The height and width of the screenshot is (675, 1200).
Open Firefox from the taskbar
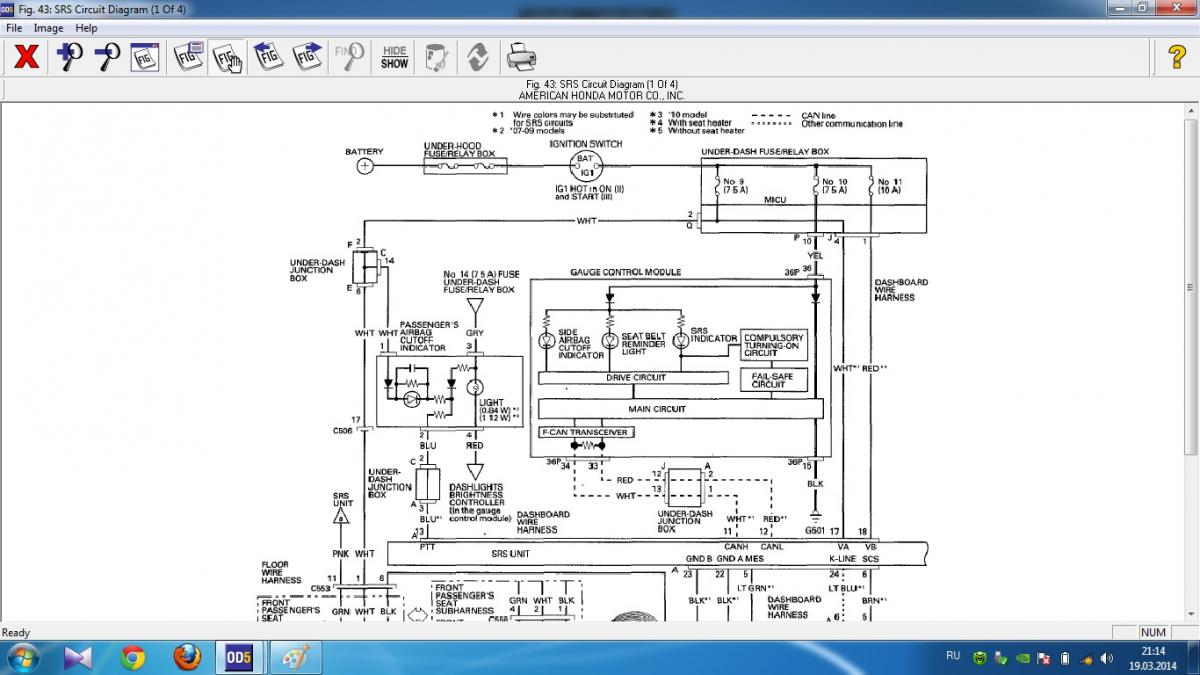pos(186,657)
